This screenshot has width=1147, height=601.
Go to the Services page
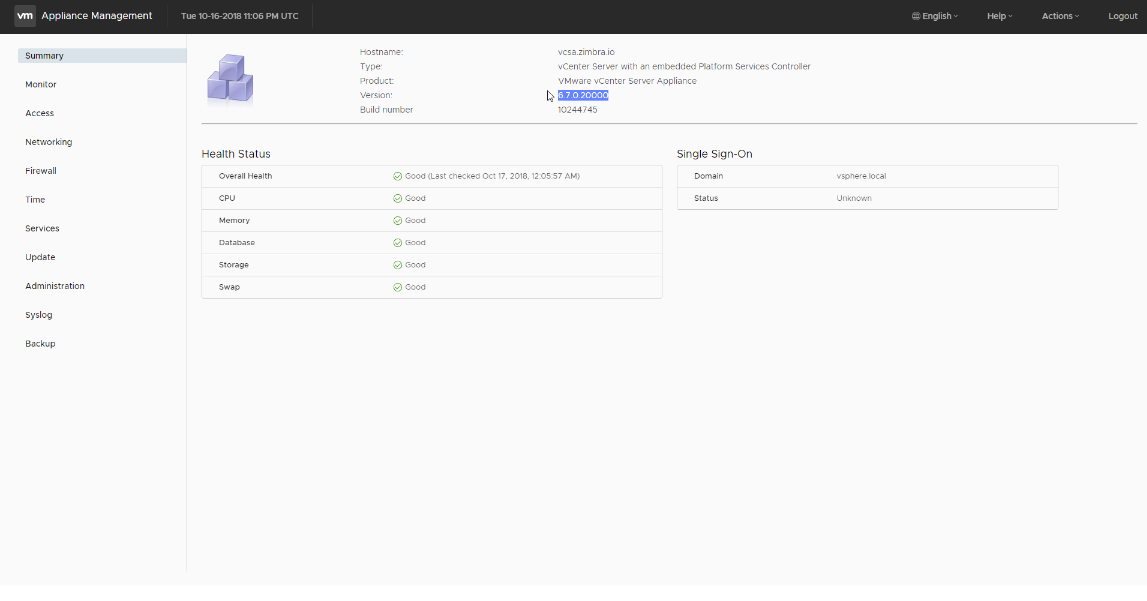pyautogui.click(x=42, y=228)
